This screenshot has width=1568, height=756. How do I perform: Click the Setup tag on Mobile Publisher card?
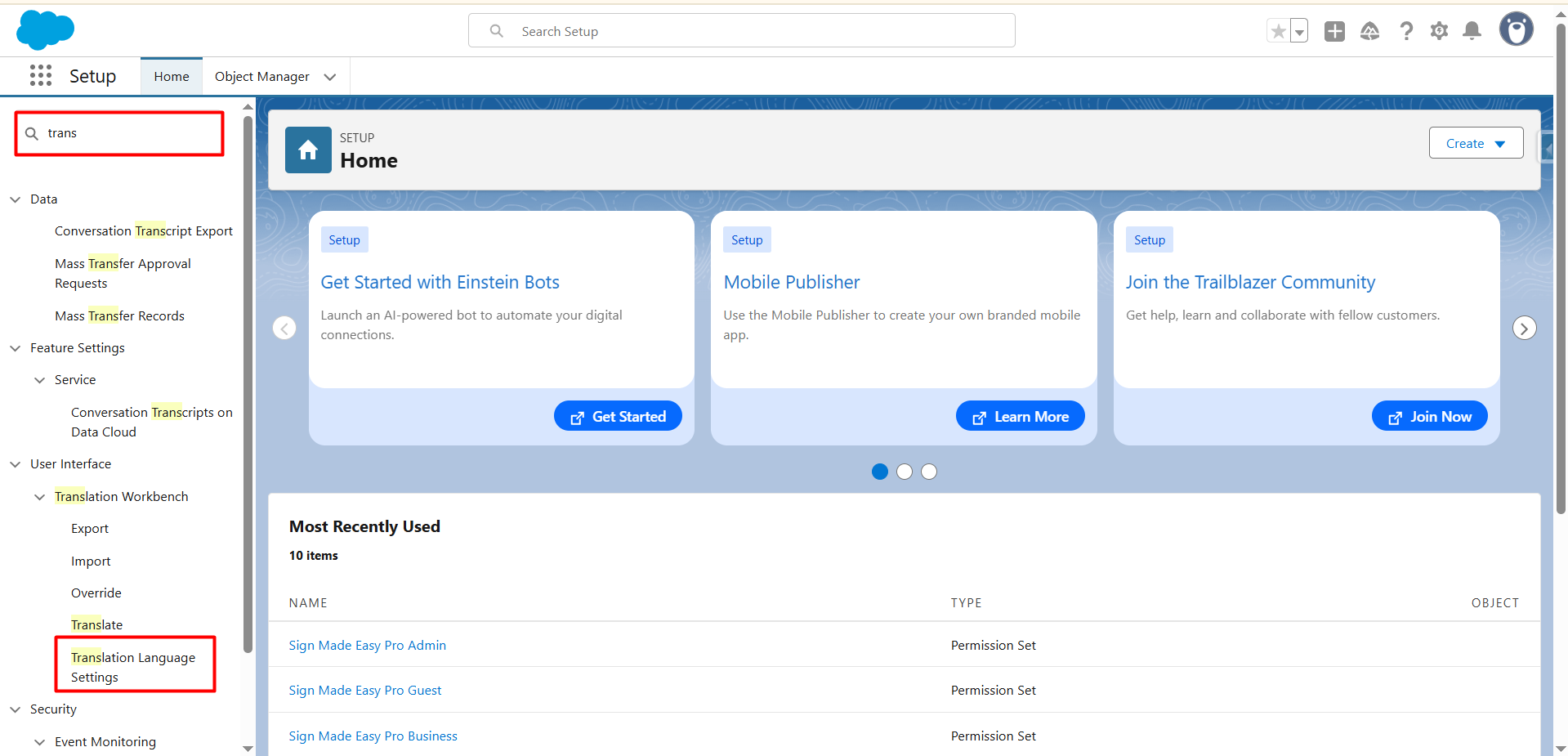pyautogui.click(x=747, y=240)
